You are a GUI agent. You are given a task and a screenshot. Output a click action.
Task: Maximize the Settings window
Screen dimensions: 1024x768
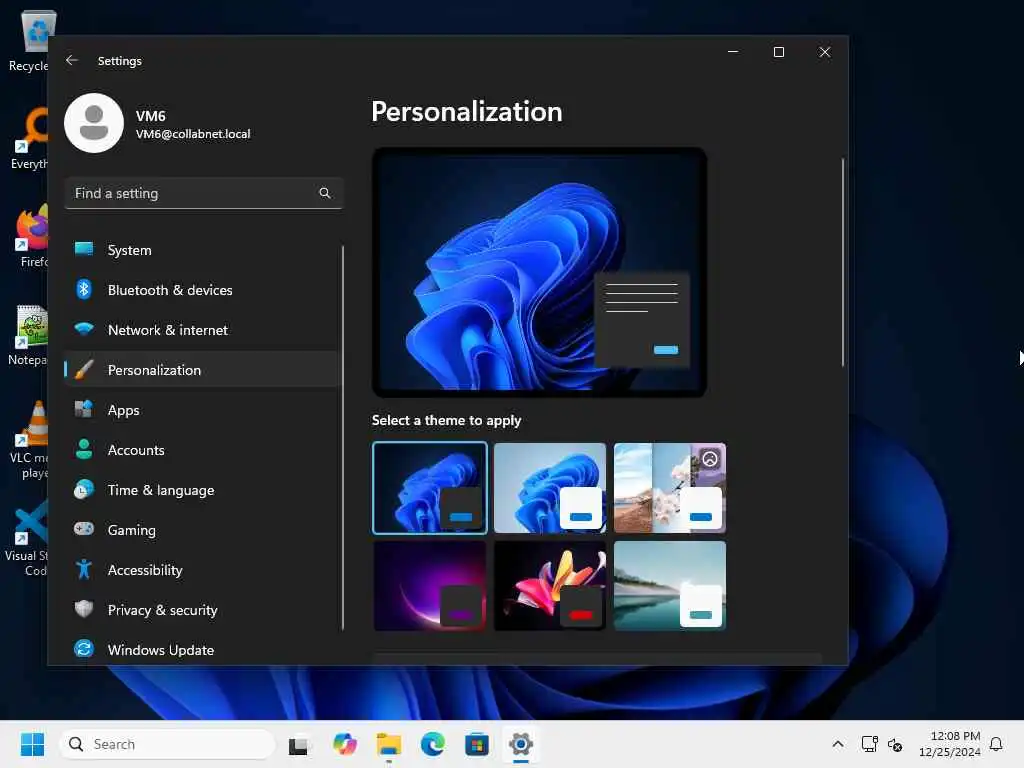778,52
